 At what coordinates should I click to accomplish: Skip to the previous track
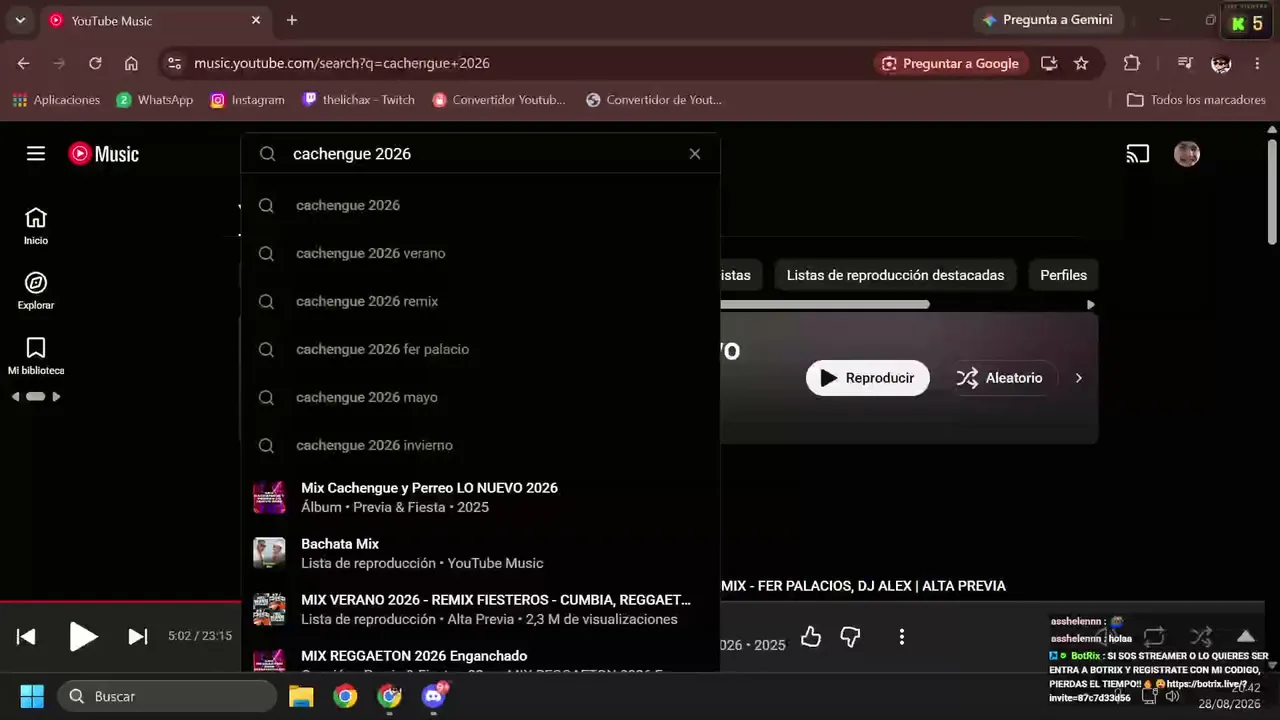tap(27, 637)
